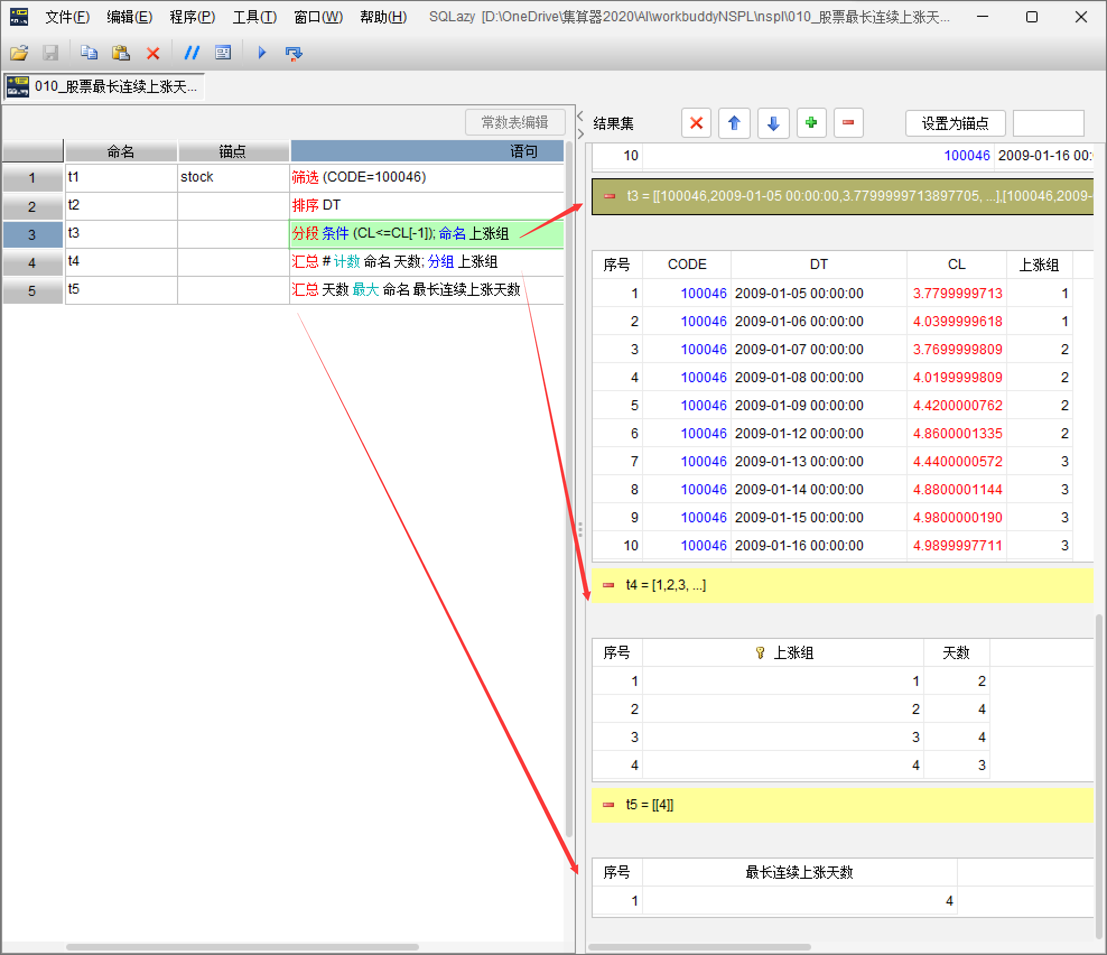
Task: Click the 设置为锚点 button
Action: (955, 124)
